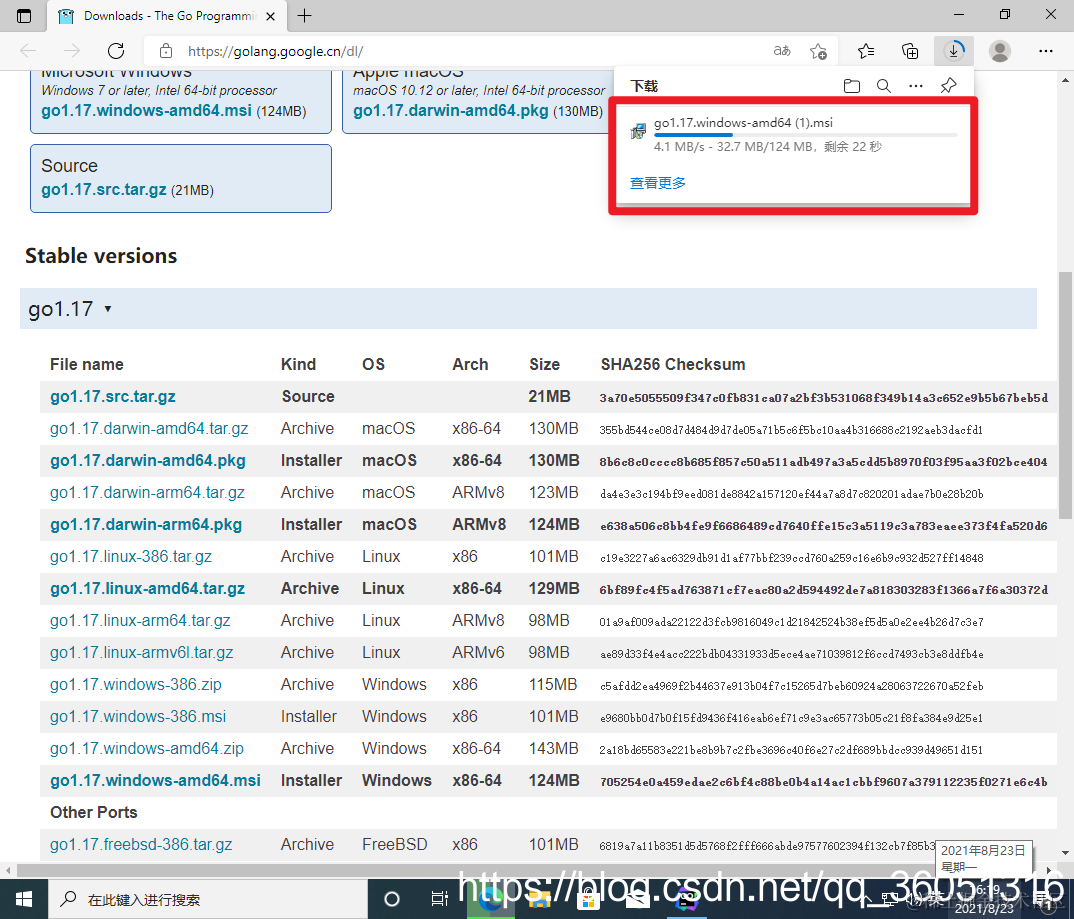Click the 下载 panel title
The width and height of the screenshot is (1074, 919).
pyautogui.click(x=644, y=86)
